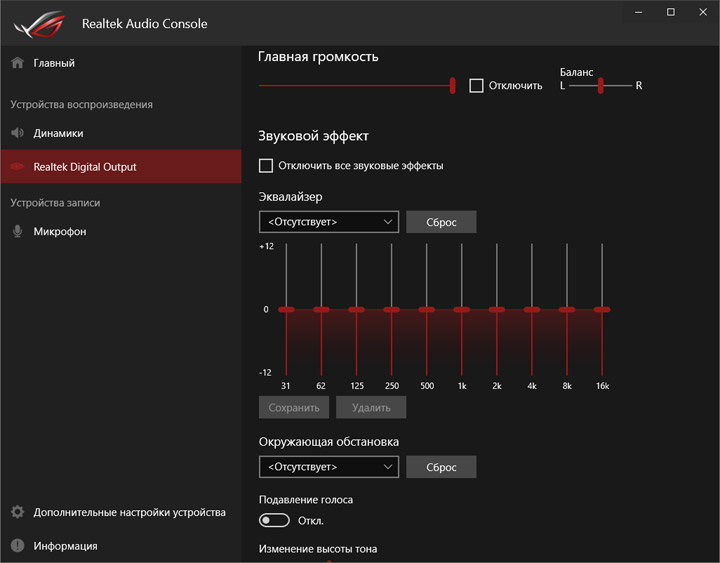Click the main volume slider handle
The width and height of the screenshot is (720, 563).
tap(452, 85)
